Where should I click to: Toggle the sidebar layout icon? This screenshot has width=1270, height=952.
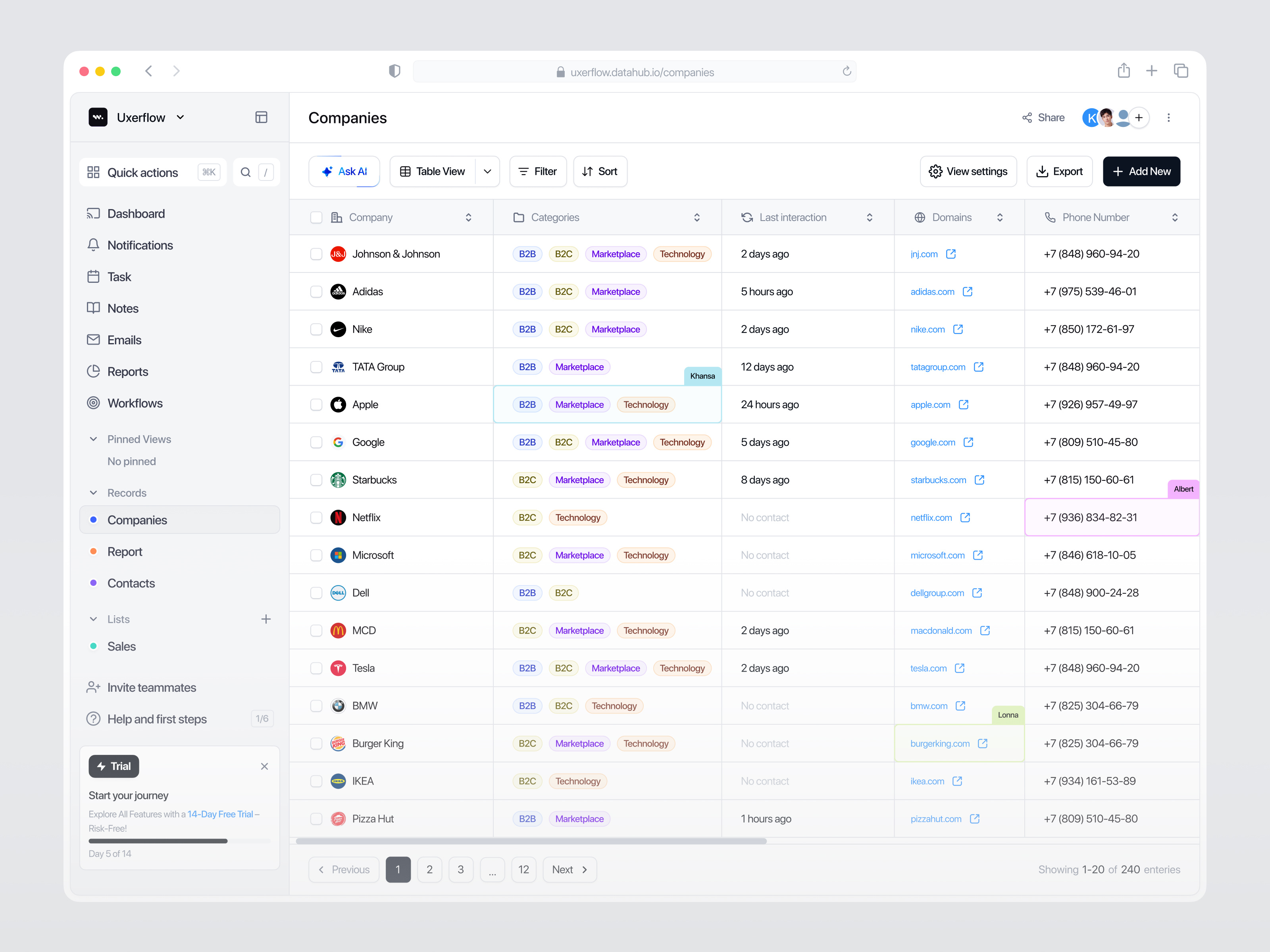pyautogui.click(x=261, y=118)
